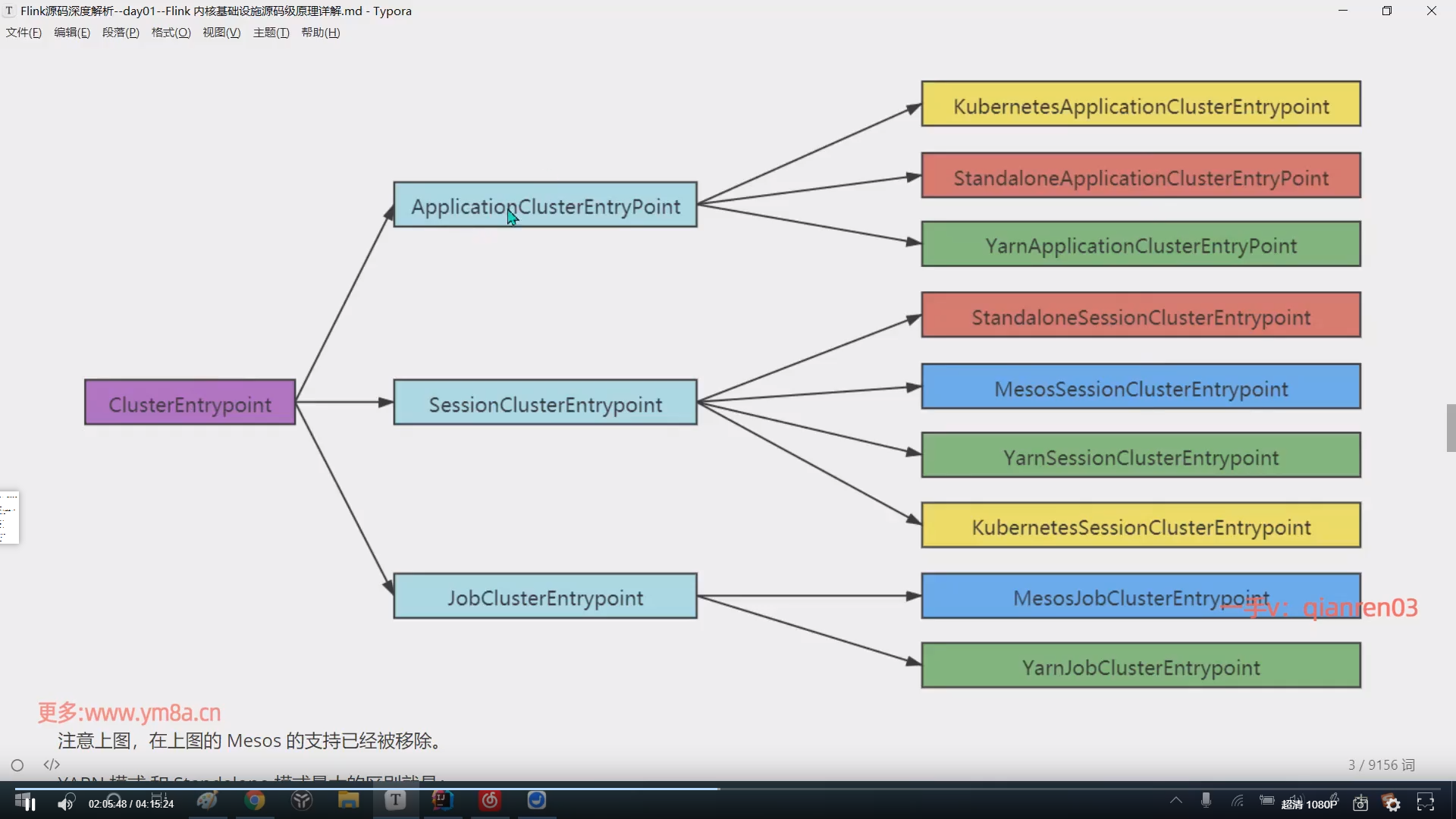
Task: Enter fullscreen video mode
Action: pyautogui.click(x=1426, y=803)
